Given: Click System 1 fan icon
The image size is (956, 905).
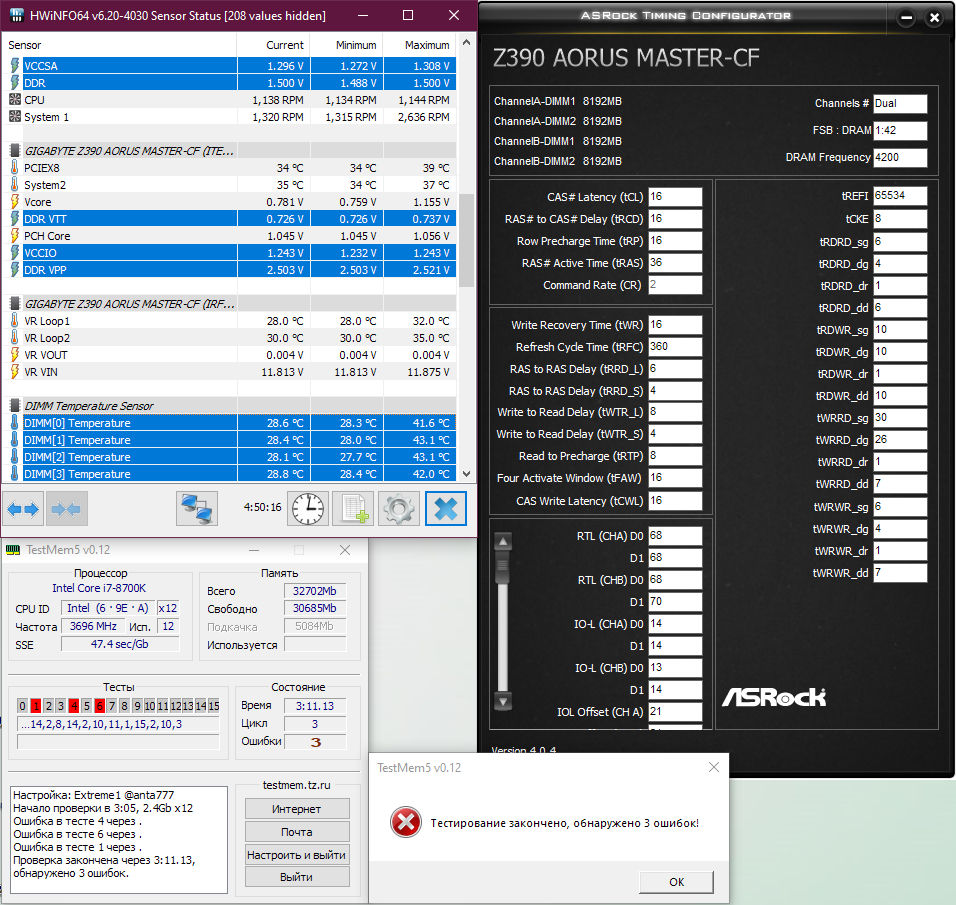Looking at the screenshot, I should [x=15, y=116].
